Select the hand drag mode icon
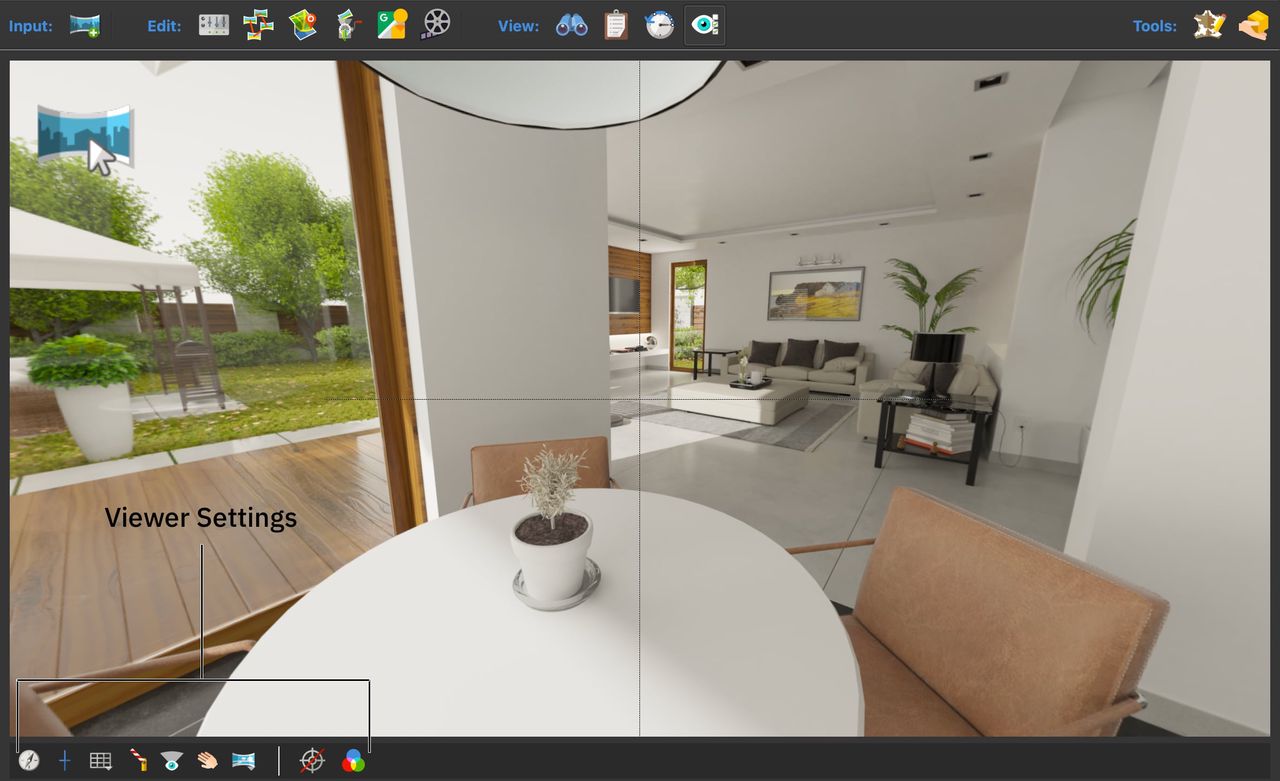 click(207, 761)
